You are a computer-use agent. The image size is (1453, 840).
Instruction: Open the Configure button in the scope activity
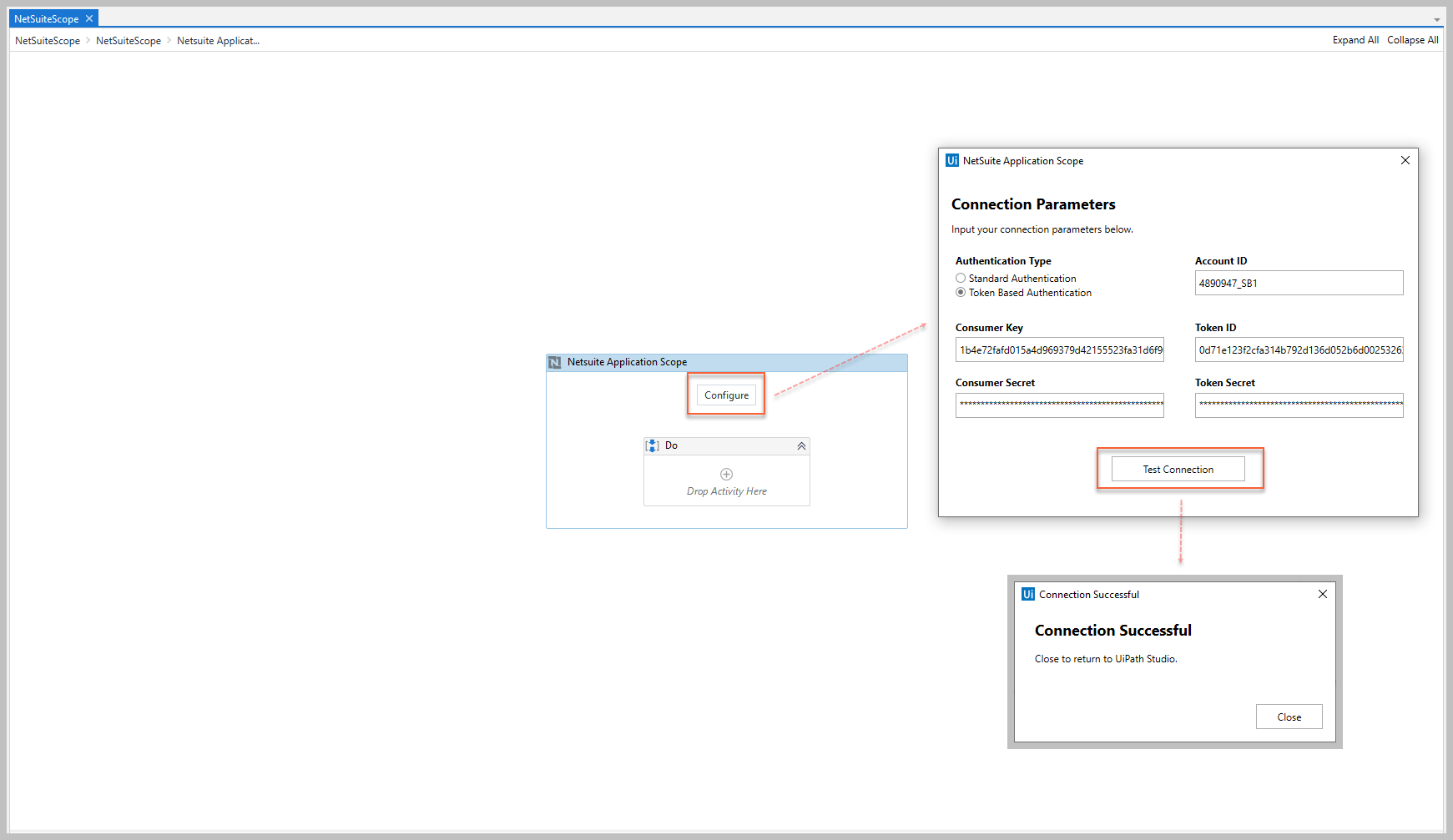click(x=726, y=395)
